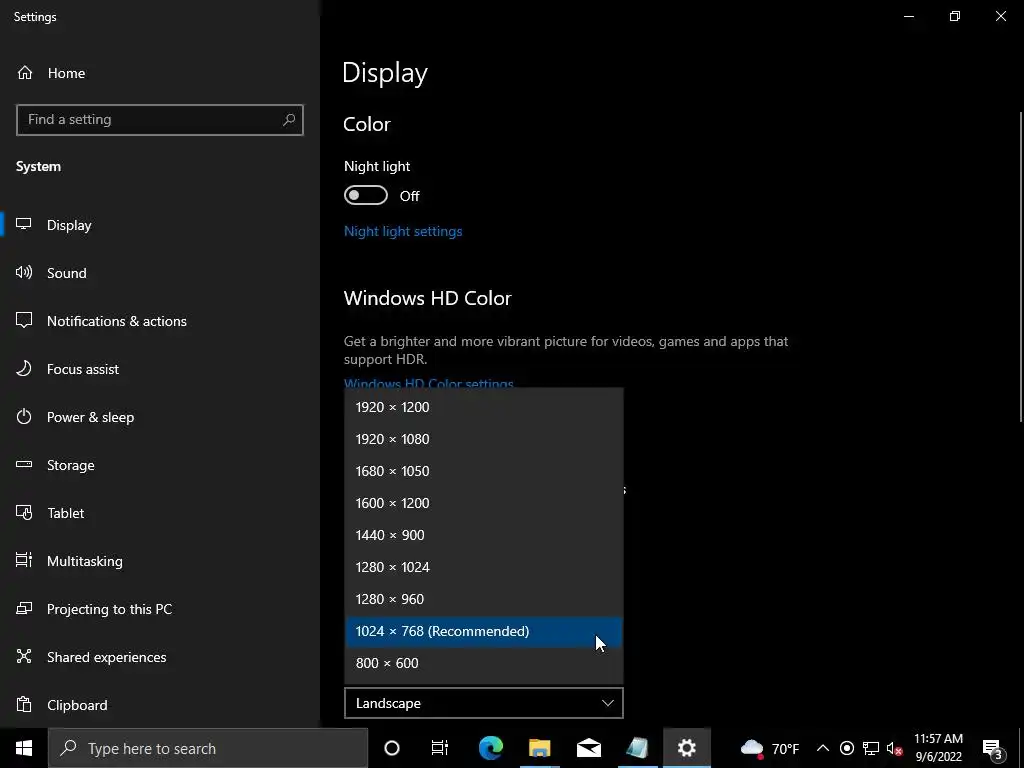Toggle Night light switch

[x=366, y=195]
